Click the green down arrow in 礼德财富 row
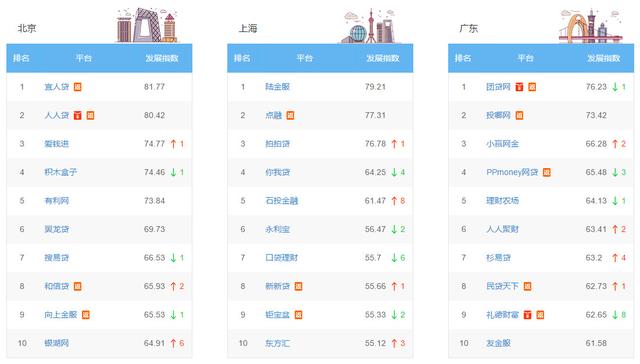The width and height of the screenshot is (640, 364). tap(615, 315)
